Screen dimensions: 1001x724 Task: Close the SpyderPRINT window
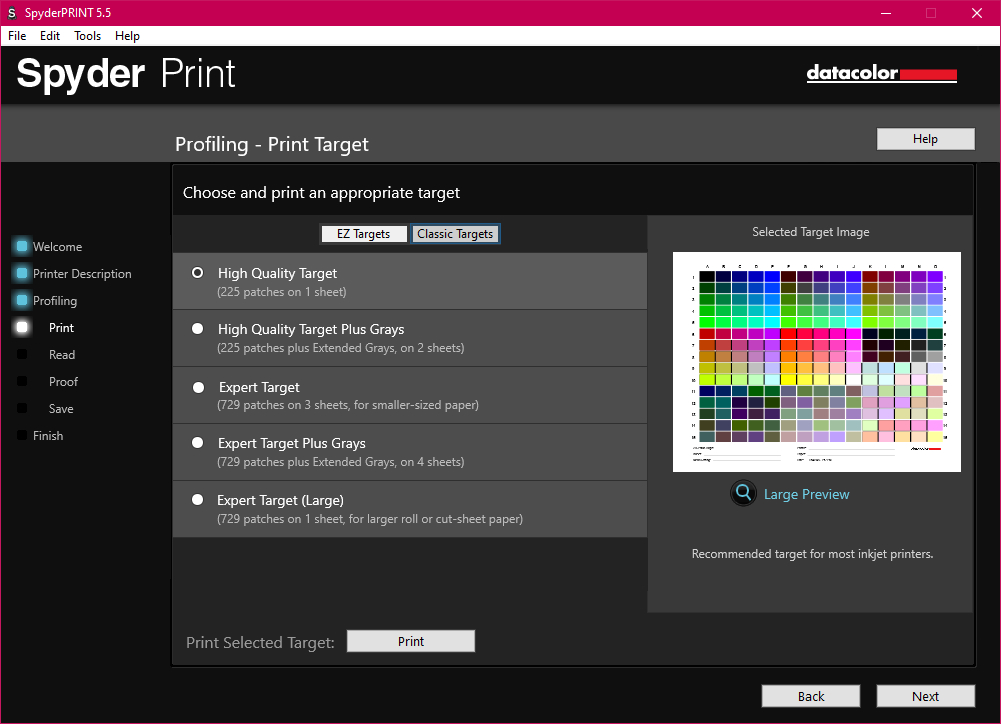click(x=977, y=13)
